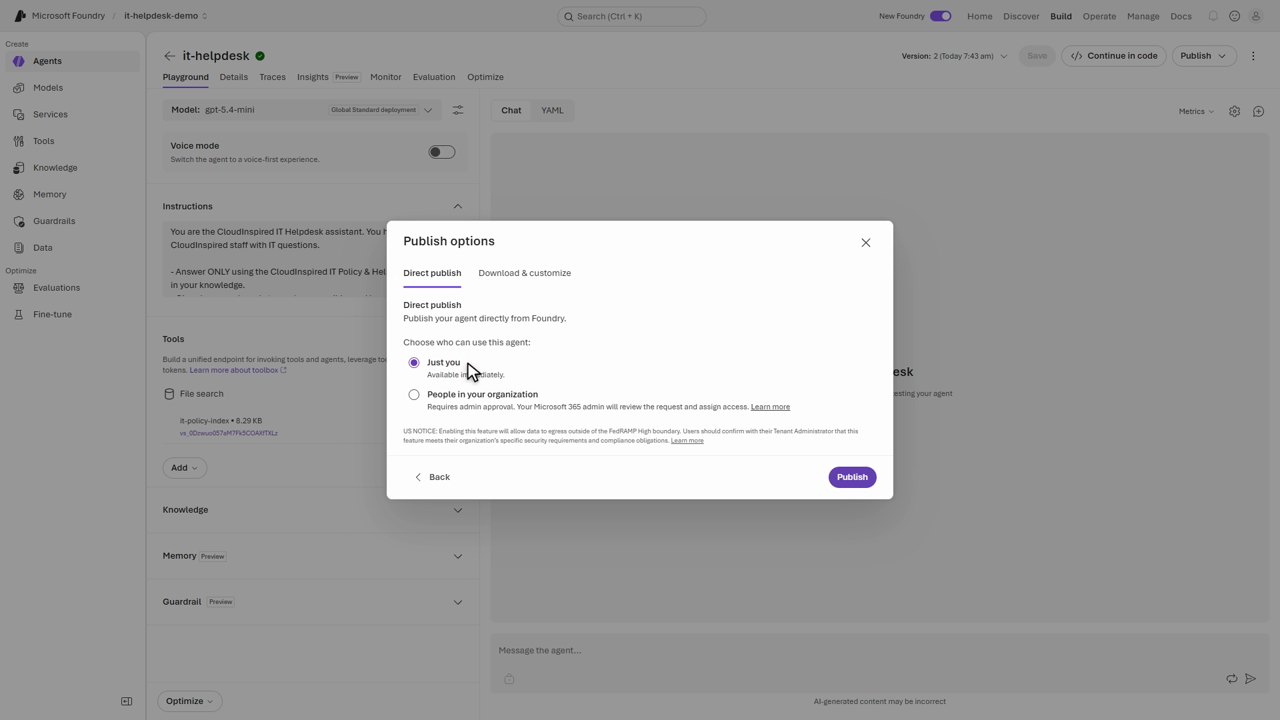
Task: Open the Metrics dropdown
Action: [x=1196, y=111]
